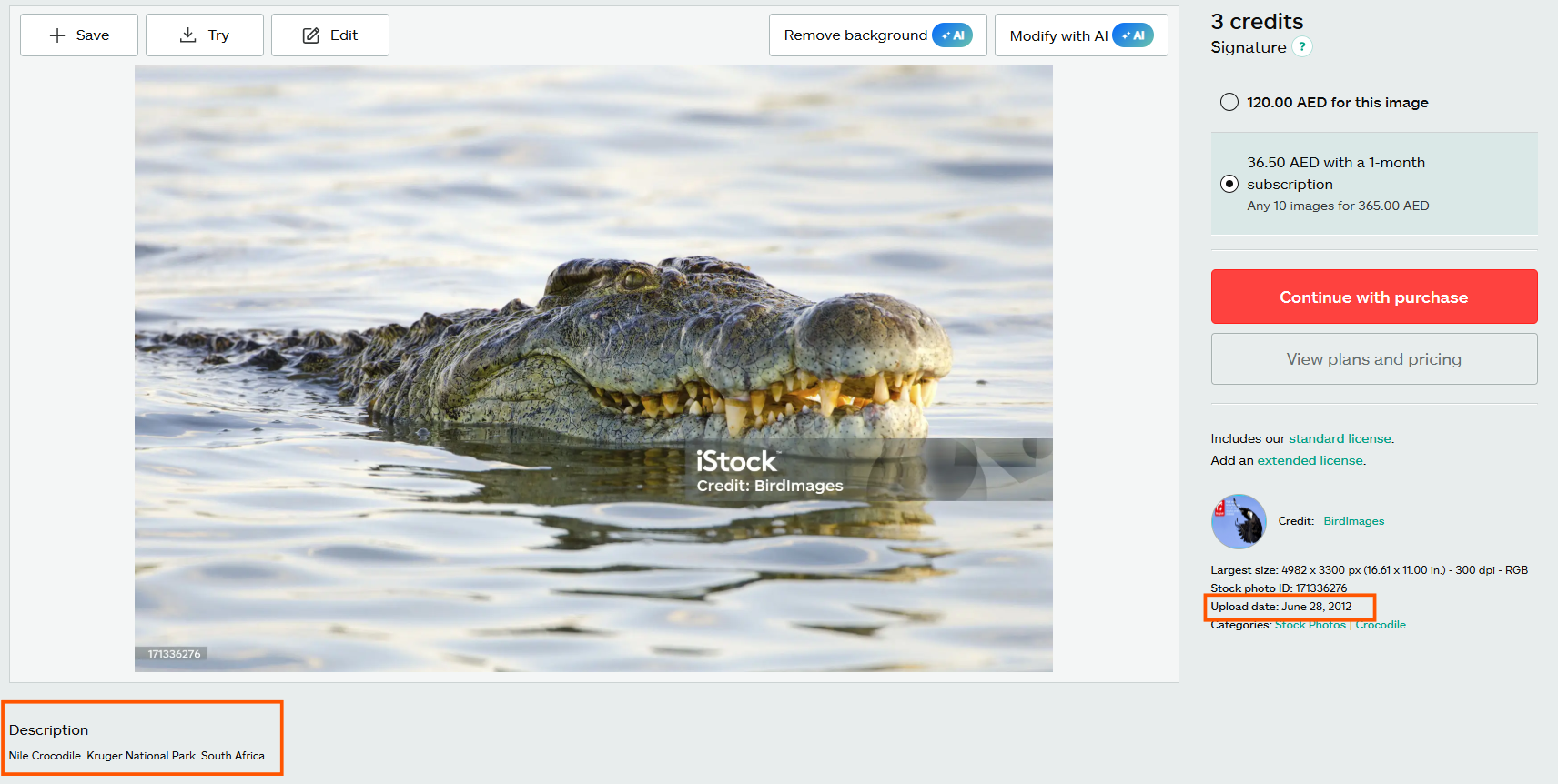Open Stock Photos category link
The image size is (1558, 784).
coord(1310,625)
